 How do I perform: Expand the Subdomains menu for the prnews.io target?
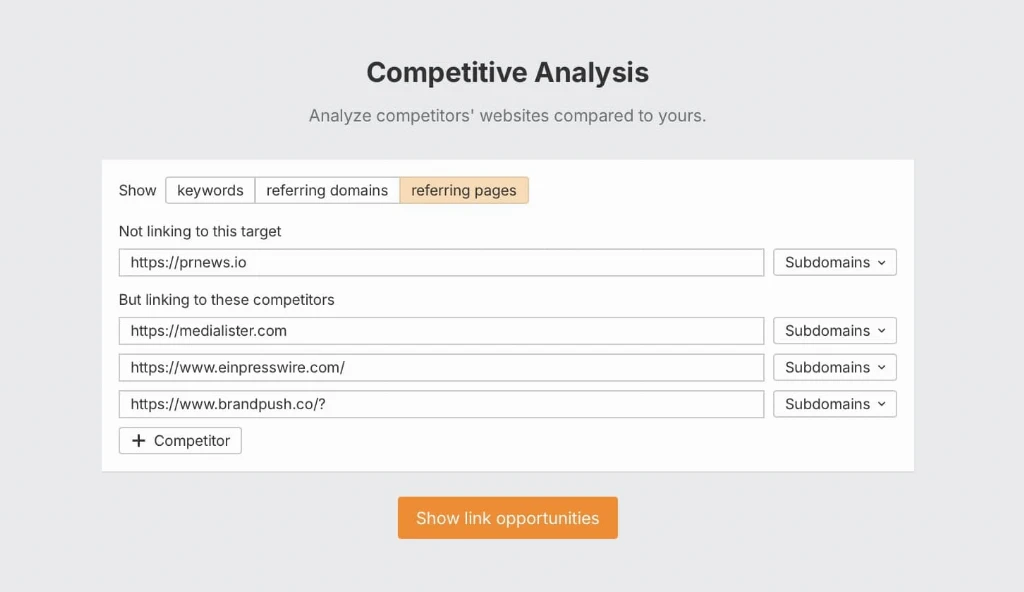point(835,262)
